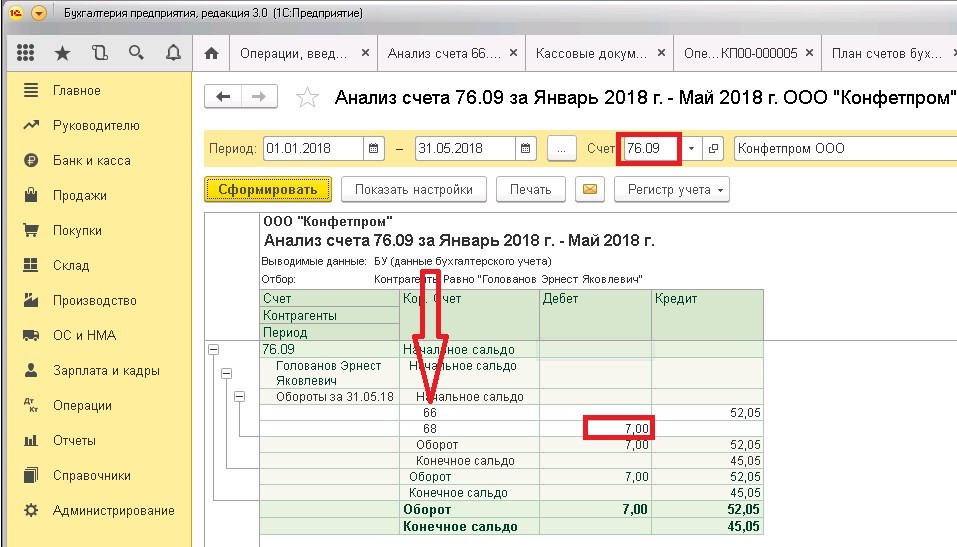Click the Справочники books icon
957x547 pixels.
pos(31,475)
